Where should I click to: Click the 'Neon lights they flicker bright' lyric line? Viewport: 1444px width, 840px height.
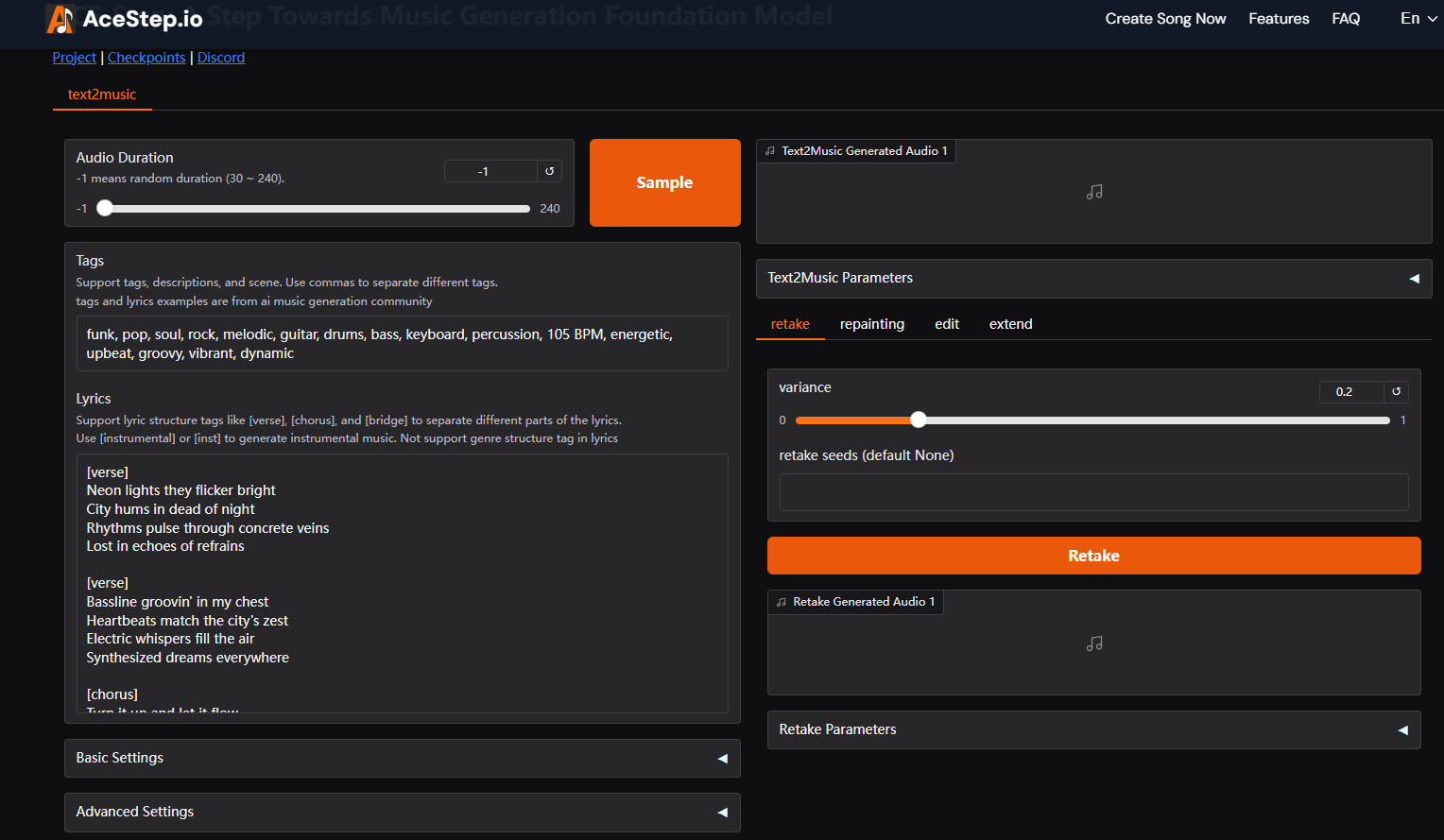tap(180, 490)
